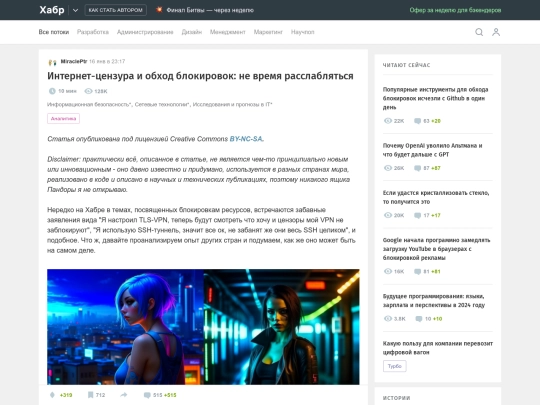Open the post about OpenAI and Альтмана
540x405 pixels.
tap(433, 150)
